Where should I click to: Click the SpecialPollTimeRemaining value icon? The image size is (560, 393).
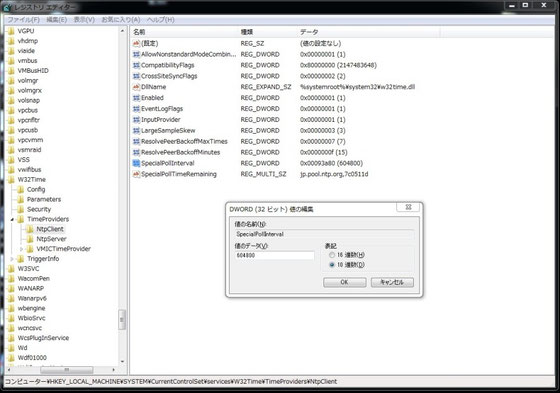(x=136, y=174)
